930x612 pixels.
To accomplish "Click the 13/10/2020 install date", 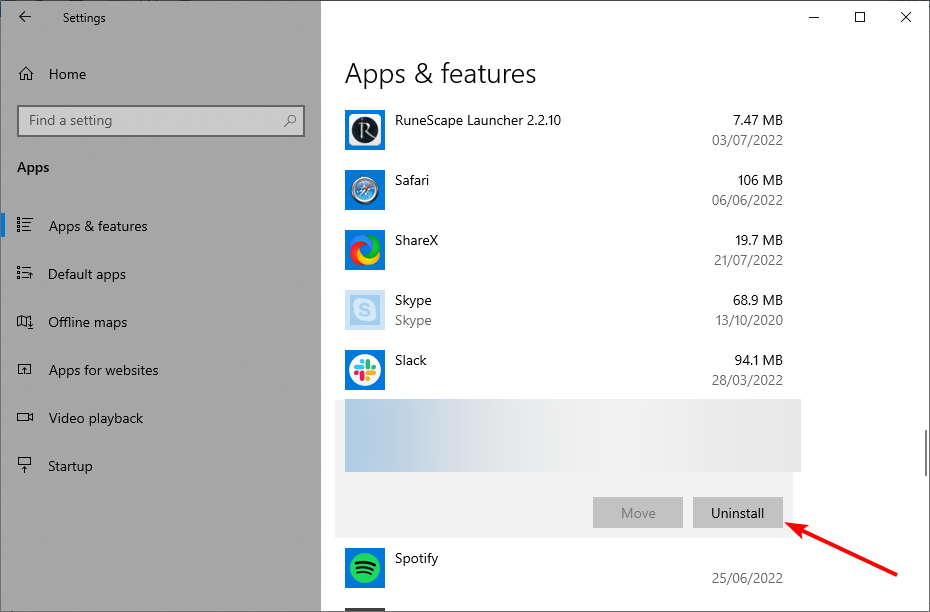I will (749, 320).
